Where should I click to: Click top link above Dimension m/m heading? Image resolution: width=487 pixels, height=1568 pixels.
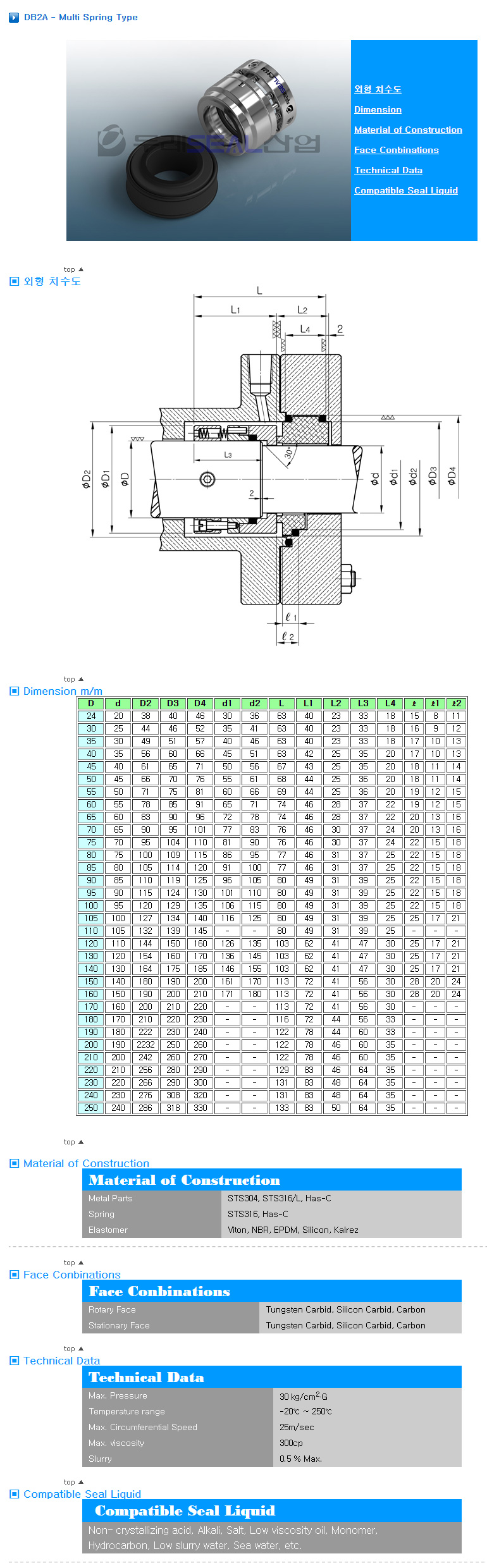[73, 679]
